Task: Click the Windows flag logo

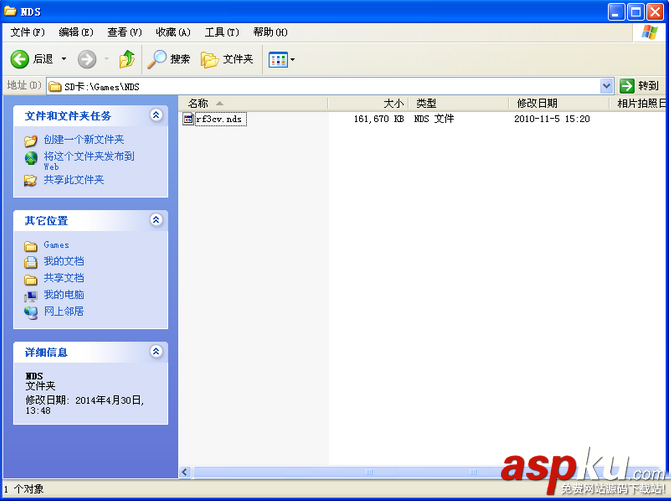Action: tap(649, 33)
